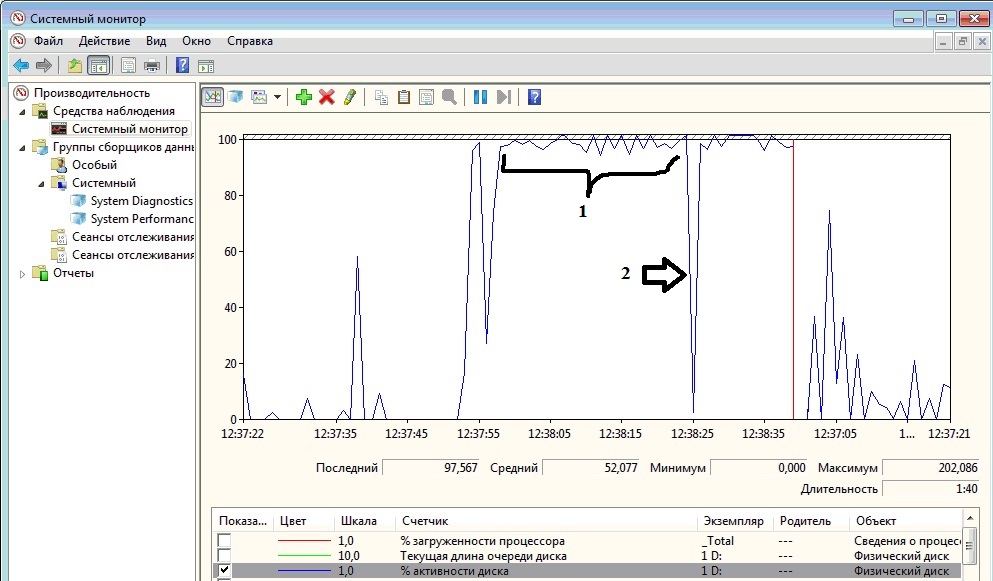Click the view log data cube icon
Screen dimensions: 993x581
[x=236, y=97]
